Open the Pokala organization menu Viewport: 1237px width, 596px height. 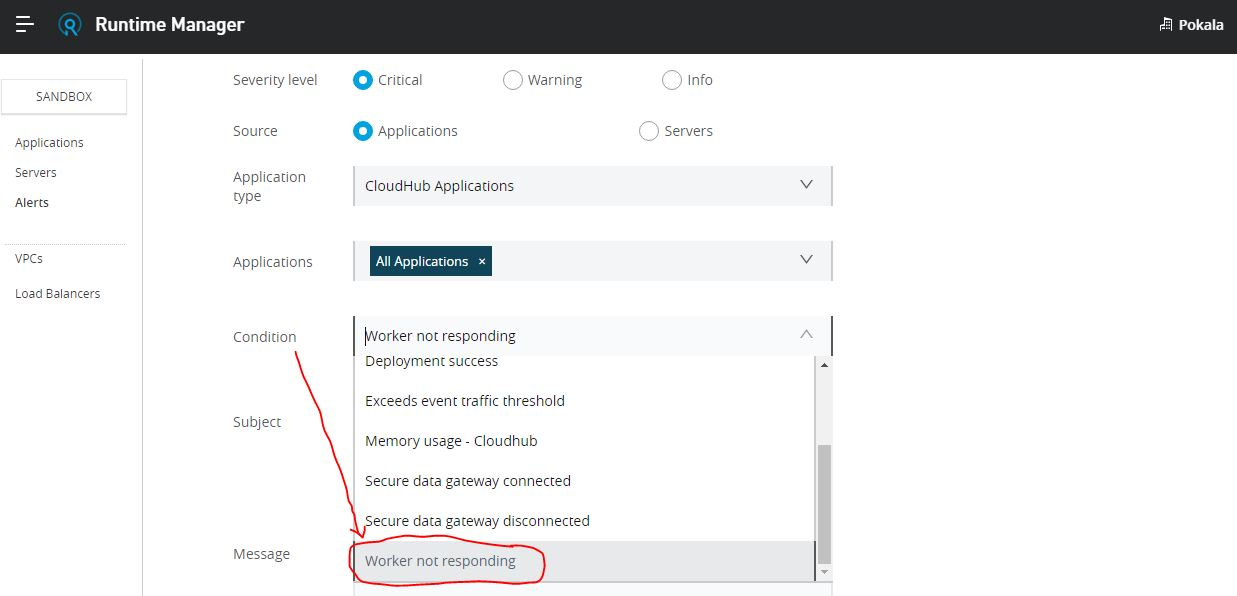pyautogui.click(x=1191, y=25)
